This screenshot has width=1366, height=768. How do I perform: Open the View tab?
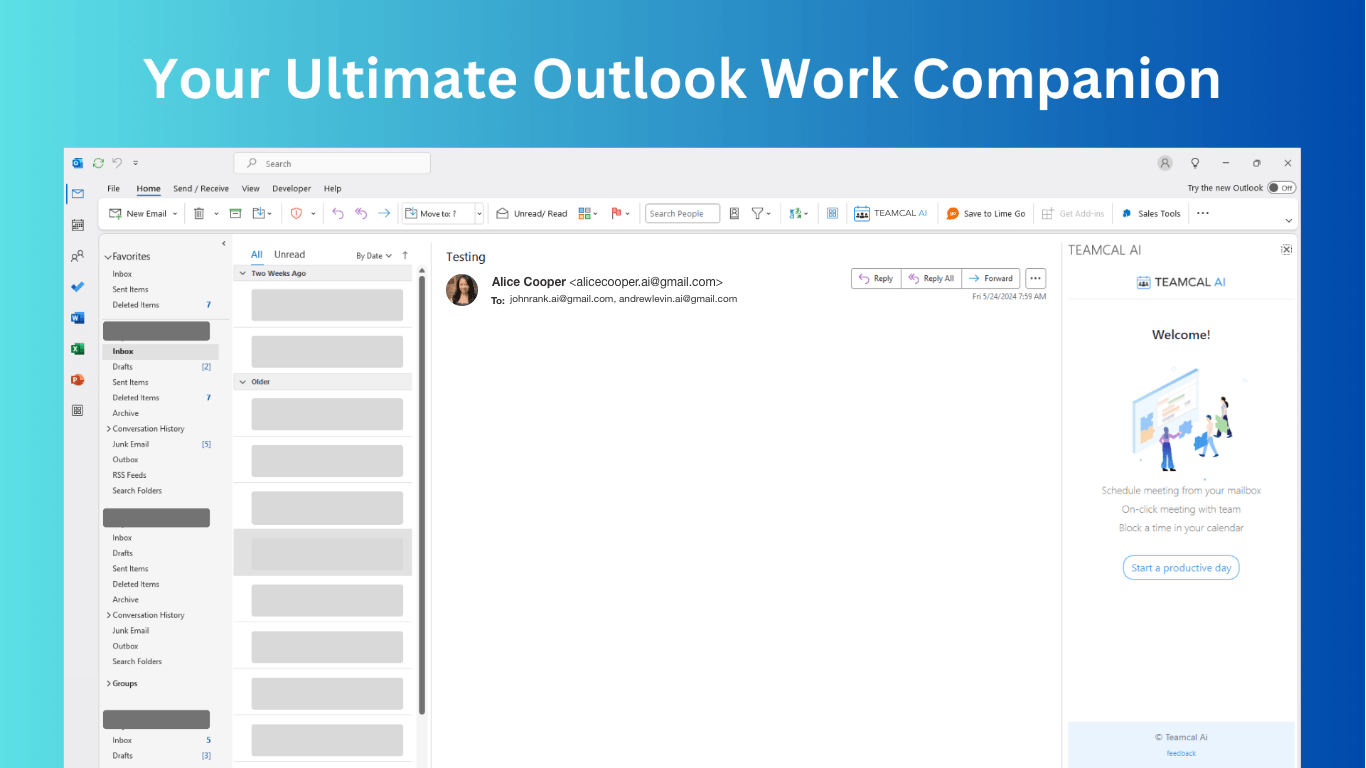click(250, 188)
